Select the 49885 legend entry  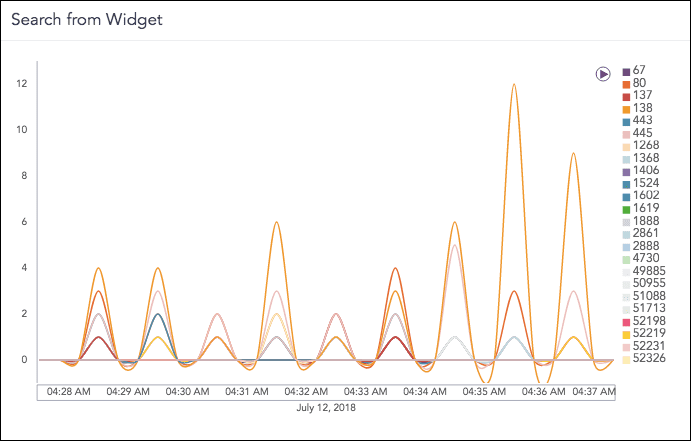coord(649,271)
